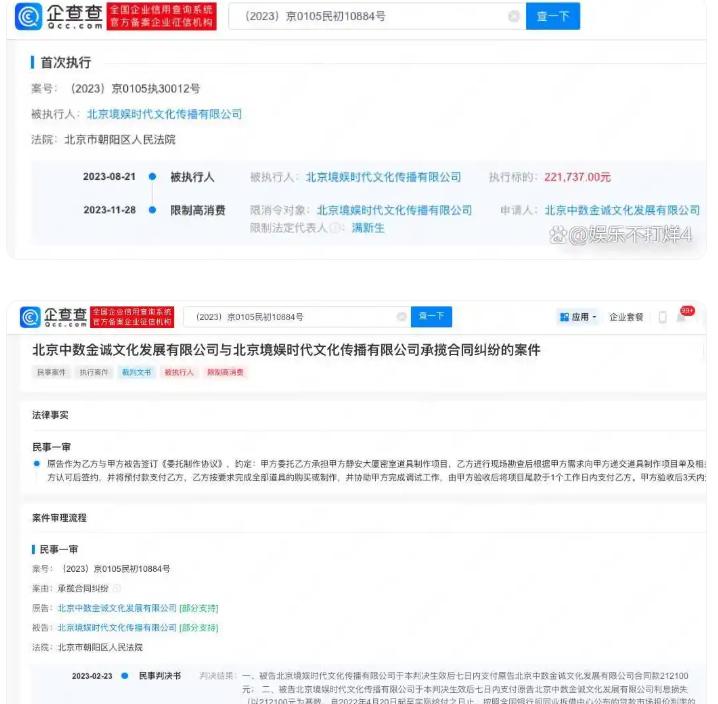Click the info icon next to 承揽合同纠纷
The width and height of the screenshot is (718, 704).
pyautogui.click(x=116, y=588)
